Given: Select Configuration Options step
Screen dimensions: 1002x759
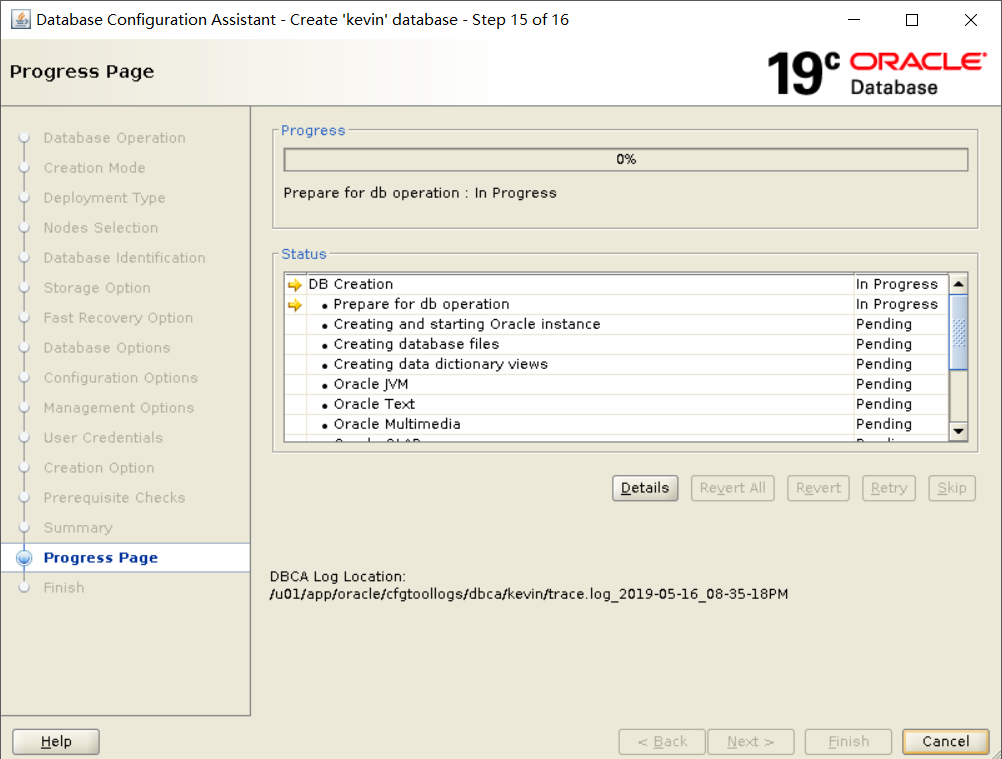Looking at the screenshot, I should [121, 378].
